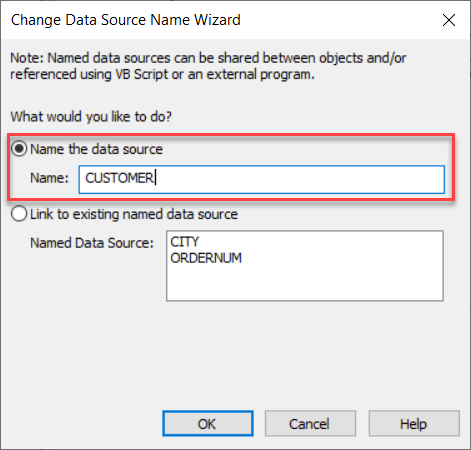Click the 'Name the data source' label text
This screenshot has height=450, width=471.
96,149
